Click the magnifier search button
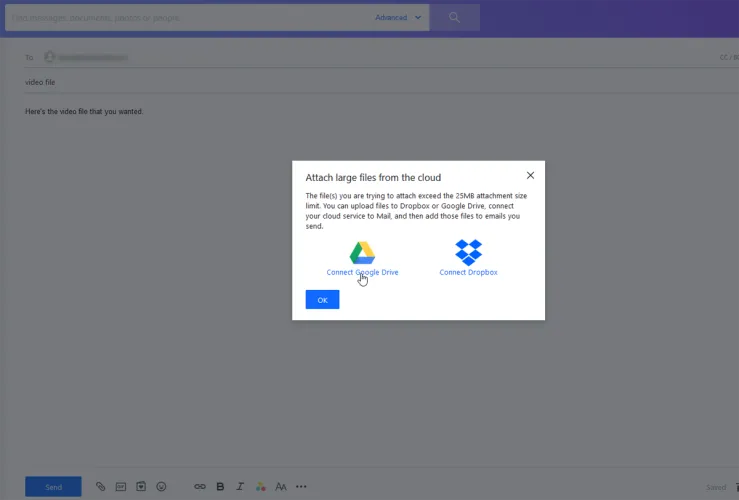This screenshot has width=739, height=500. click(x=455, y=17)
